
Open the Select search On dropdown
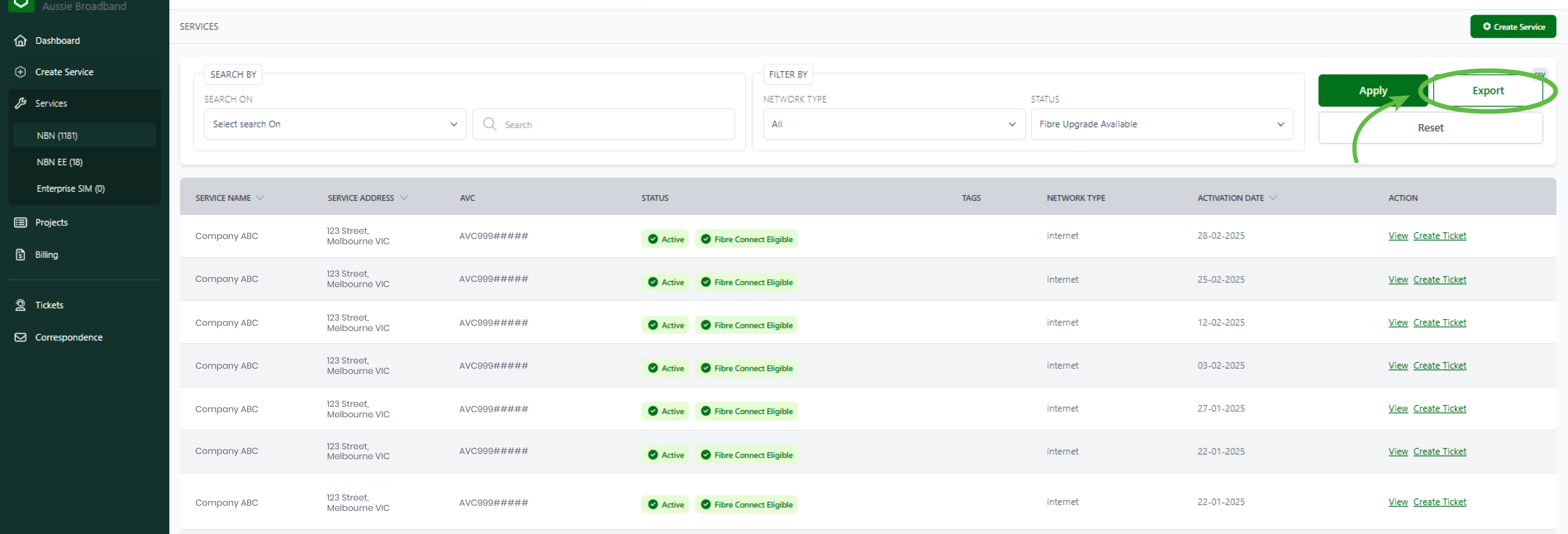[x=335, y=124]
